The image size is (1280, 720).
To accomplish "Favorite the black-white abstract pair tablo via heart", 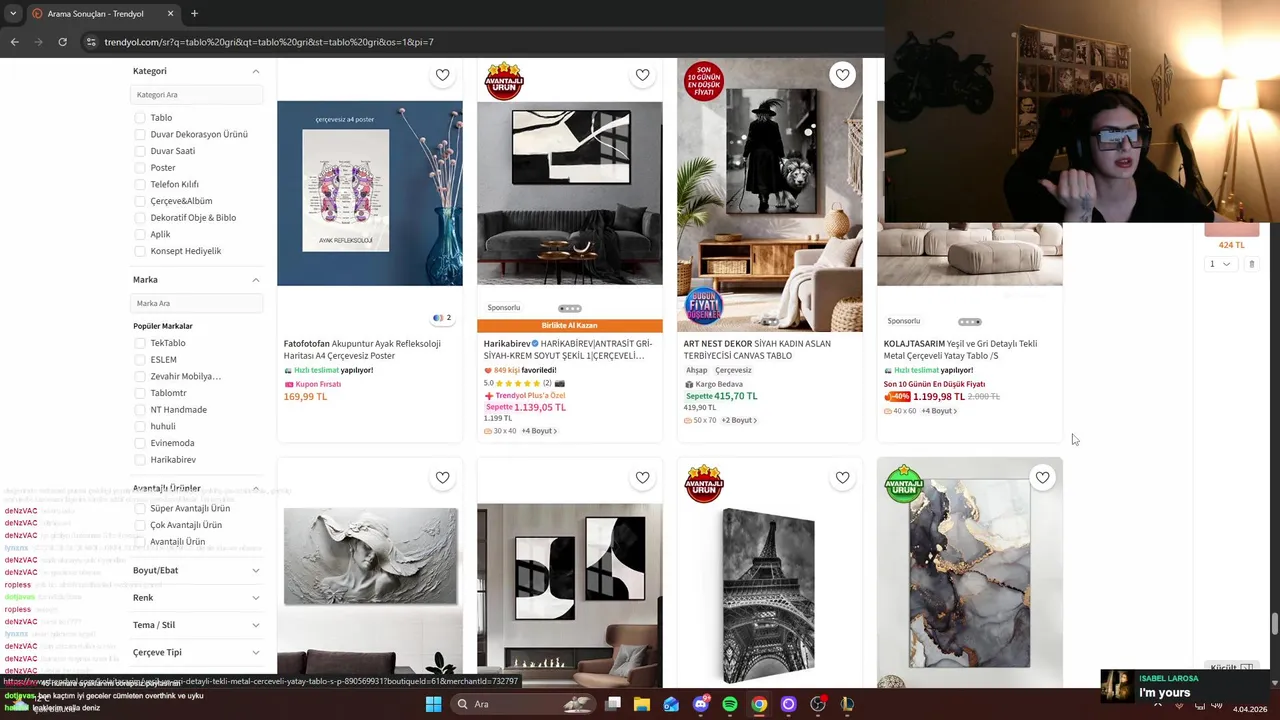I will 642,478.
